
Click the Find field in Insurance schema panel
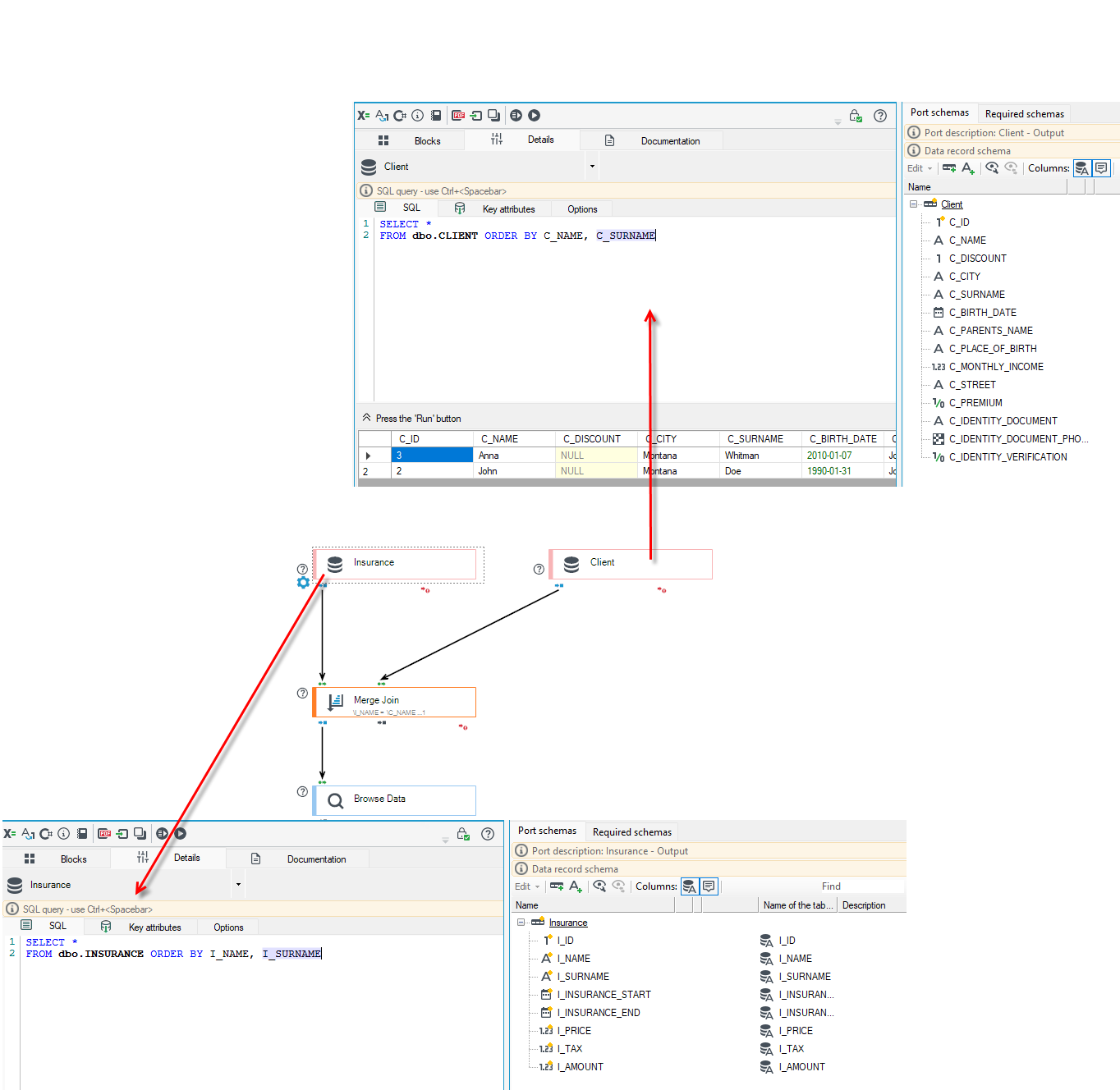pos(829,886)
